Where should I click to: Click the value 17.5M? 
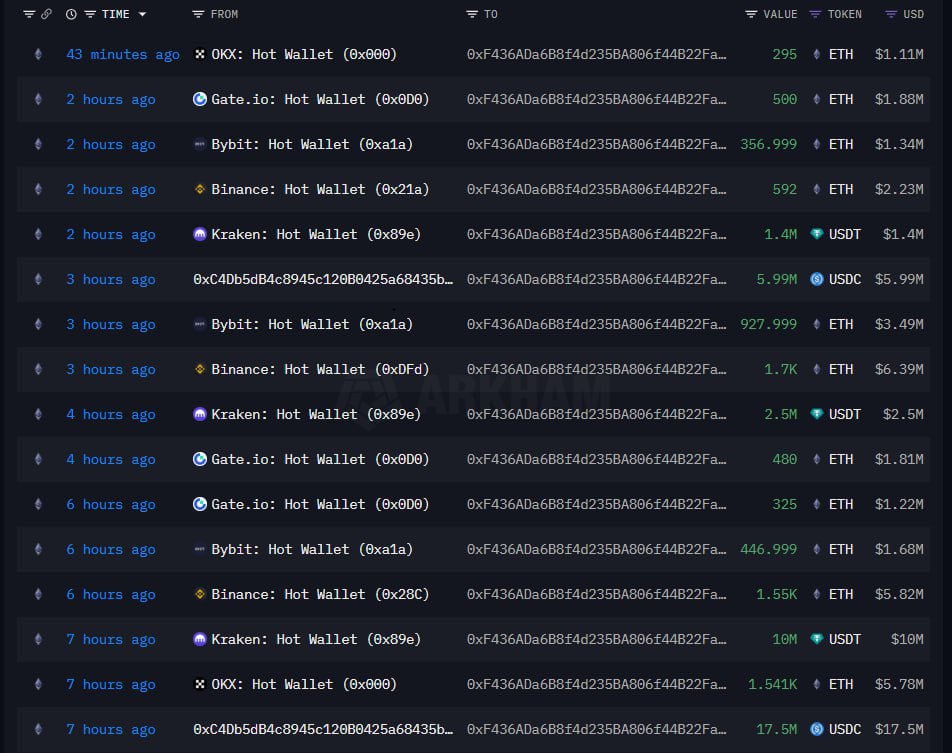point(777,729)
